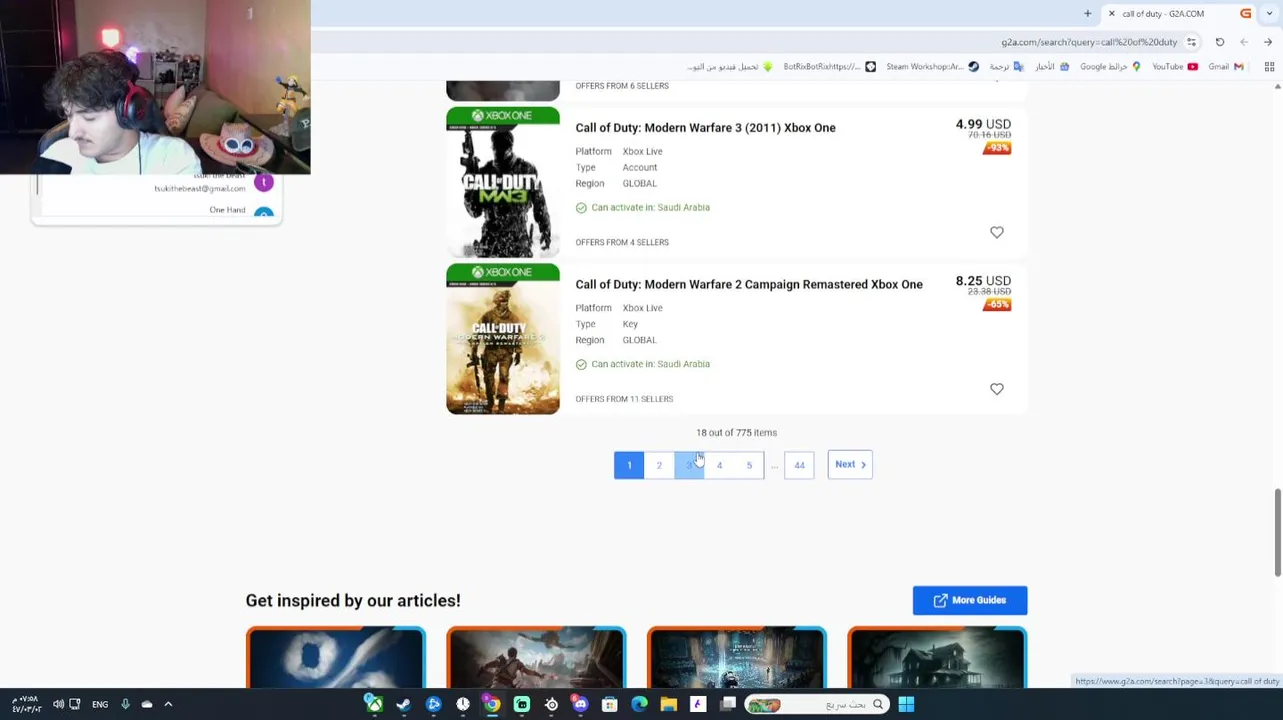Click the 4.99 USD price
1283x720 pixels.
pyautogui.click(x=983, y=124)
